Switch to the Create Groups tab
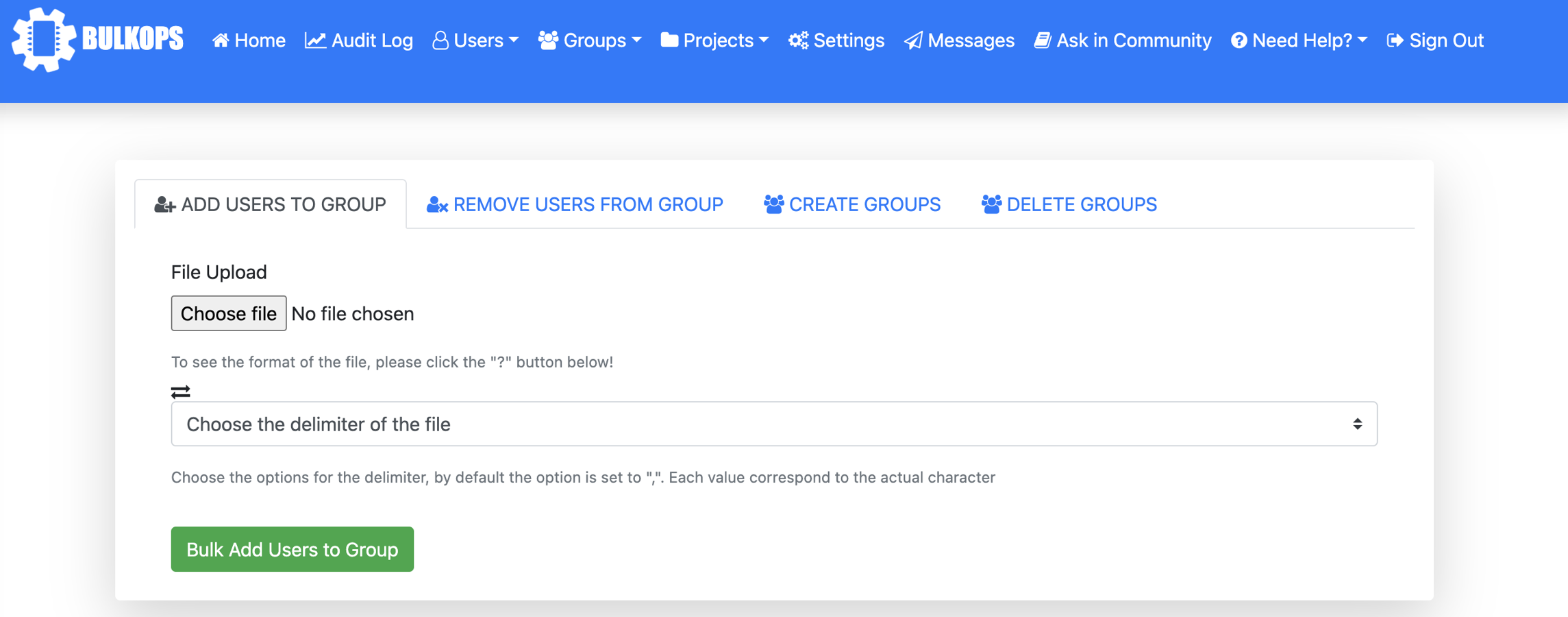Viewport: 1568px width, 617px height. pyautogui.click(x=852, y=204)
